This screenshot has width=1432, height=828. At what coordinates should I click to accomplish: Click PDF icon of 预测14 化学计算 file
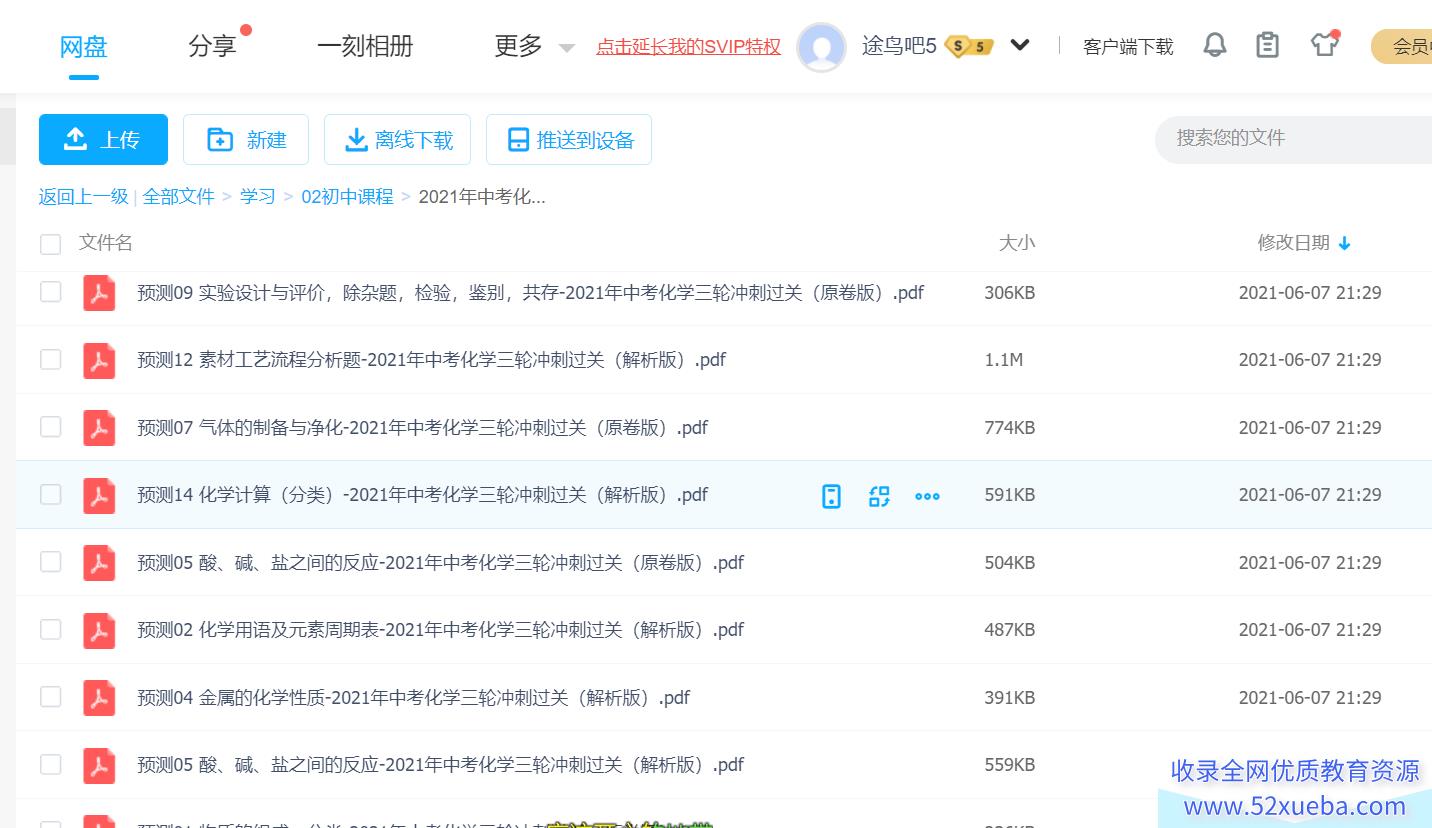point(99,495)
